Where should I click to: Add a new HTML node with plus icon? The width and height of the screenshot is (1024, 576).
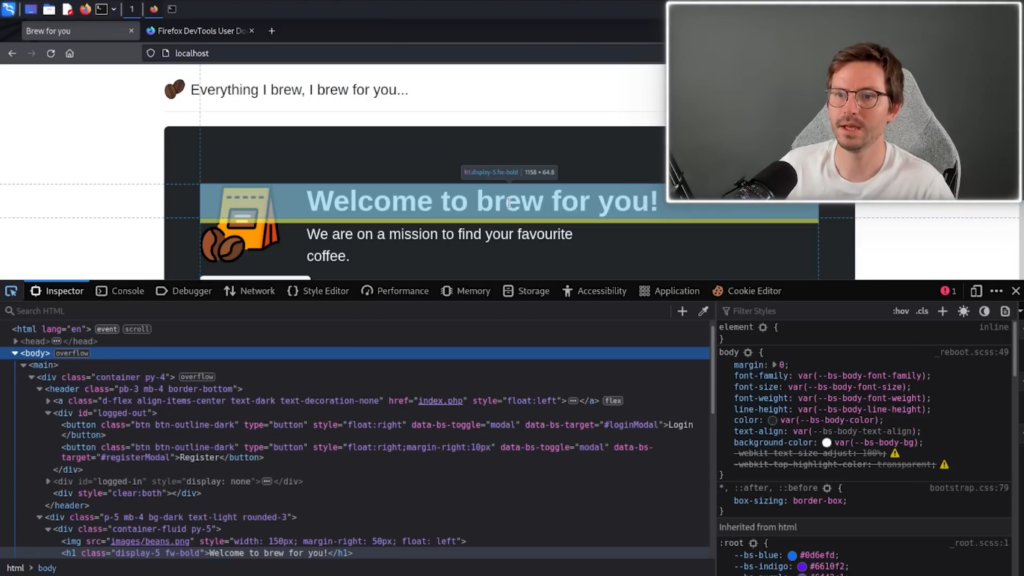pyautogui.click(x=682, y=311)
